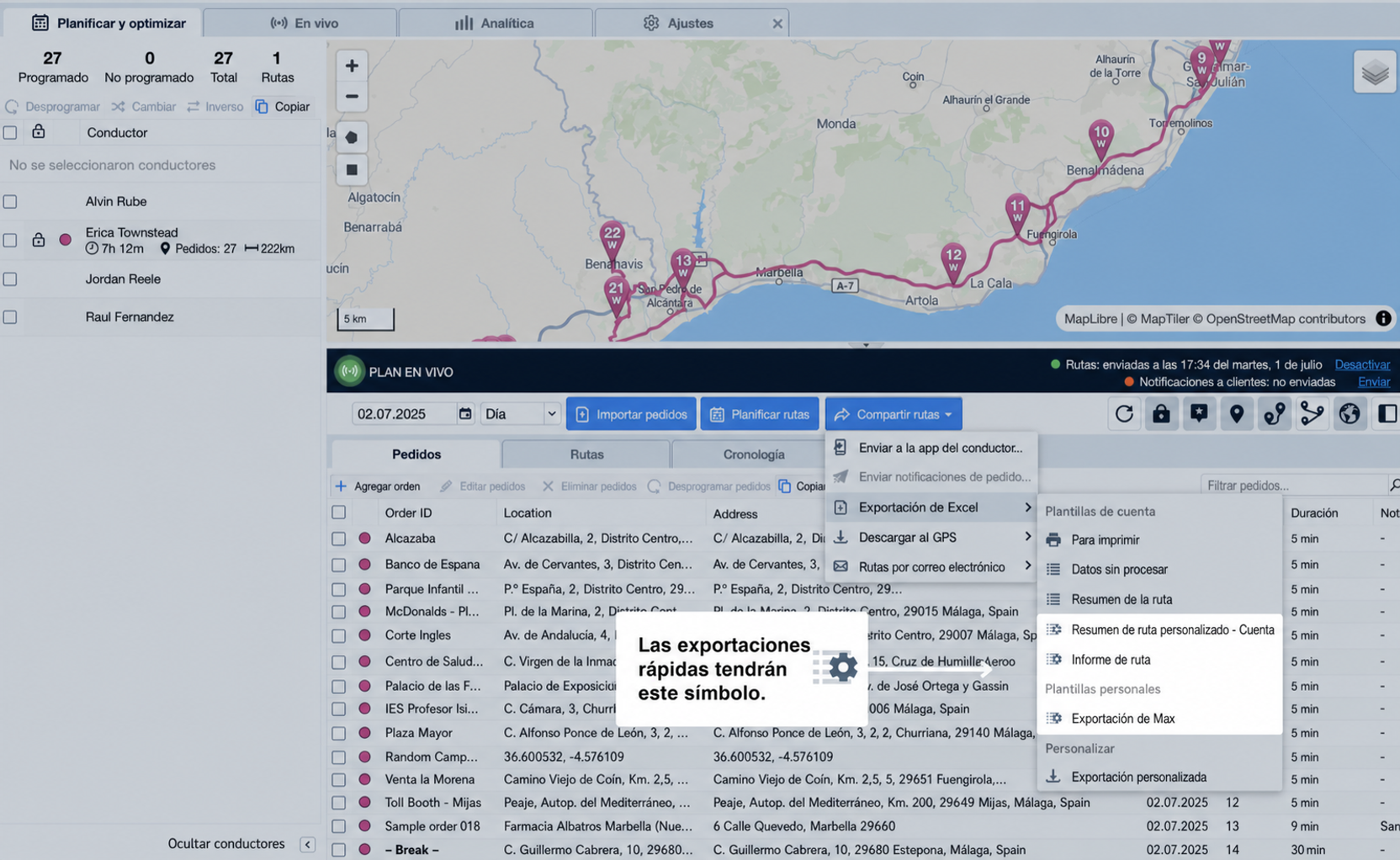Choose the Para imprimir template
Image resolution: width=1400 pixels, height=860 pixels.
pyautogui.click(x=1159, y=539)
